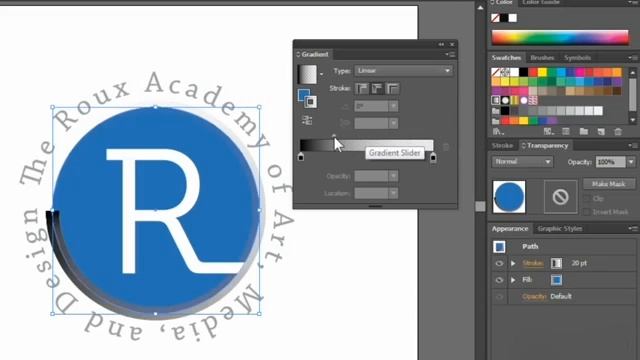Apply gradient within stroke button

click(361, 88)
